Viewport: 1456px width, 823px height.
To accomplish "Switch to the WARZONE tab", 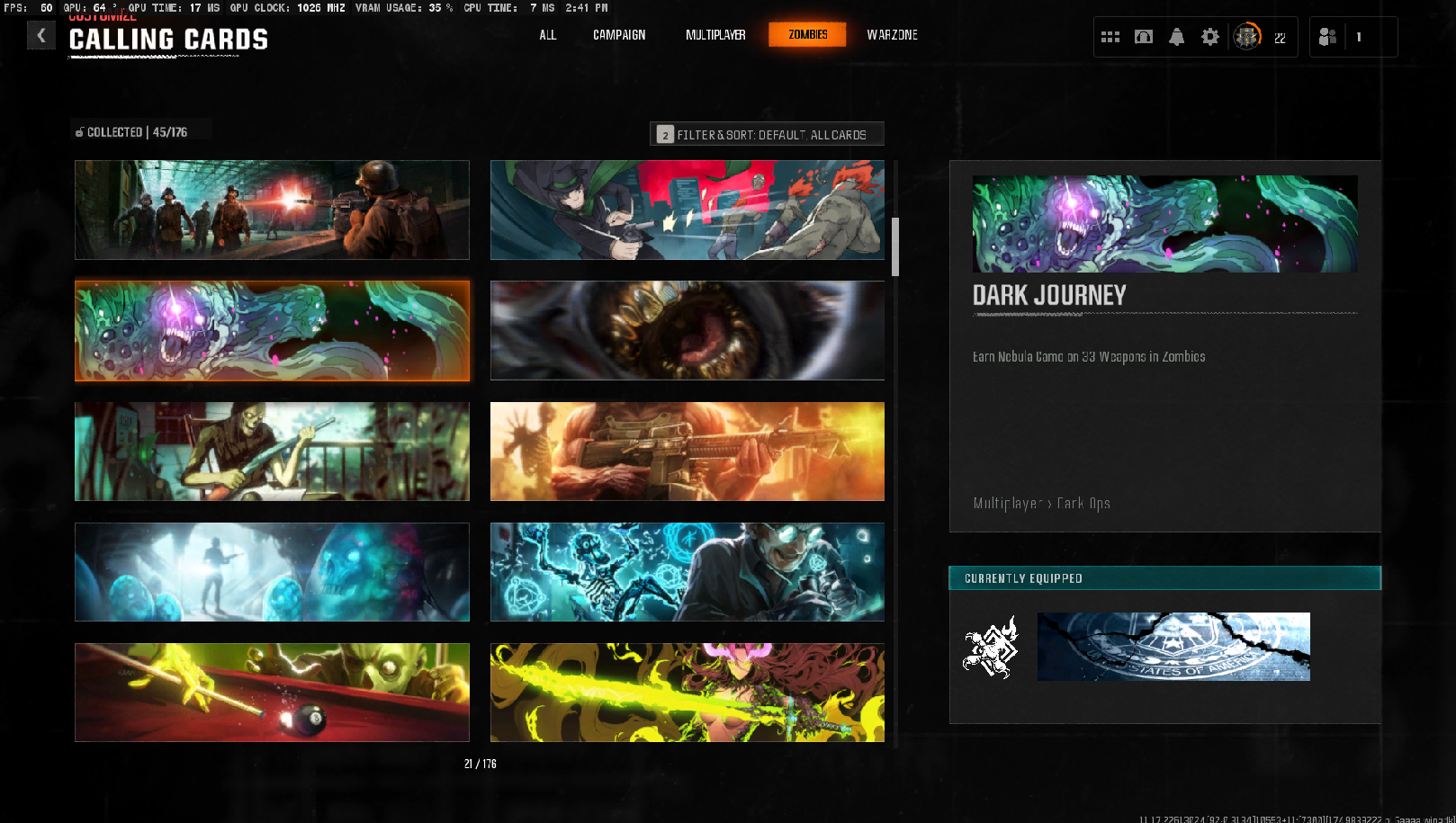I will coord(893,35).
